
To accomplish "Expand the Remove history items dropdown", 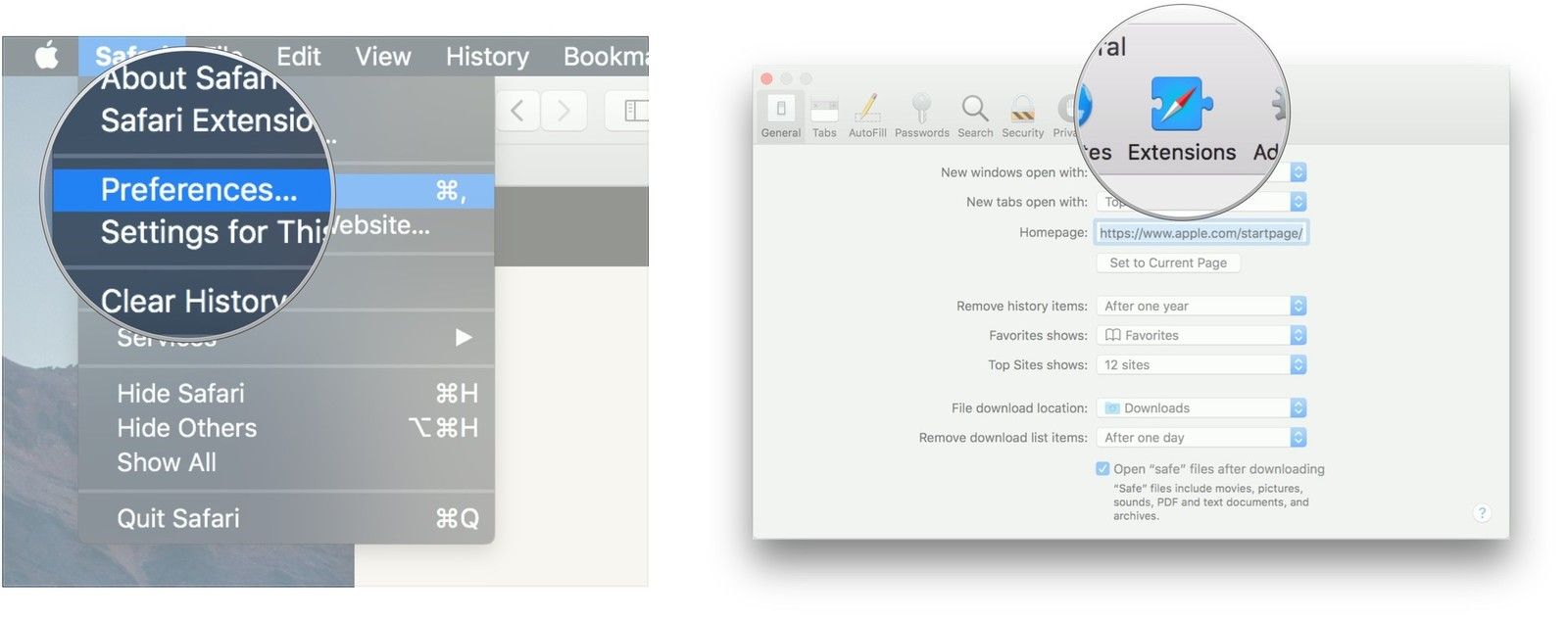I will coord(1200,306).
